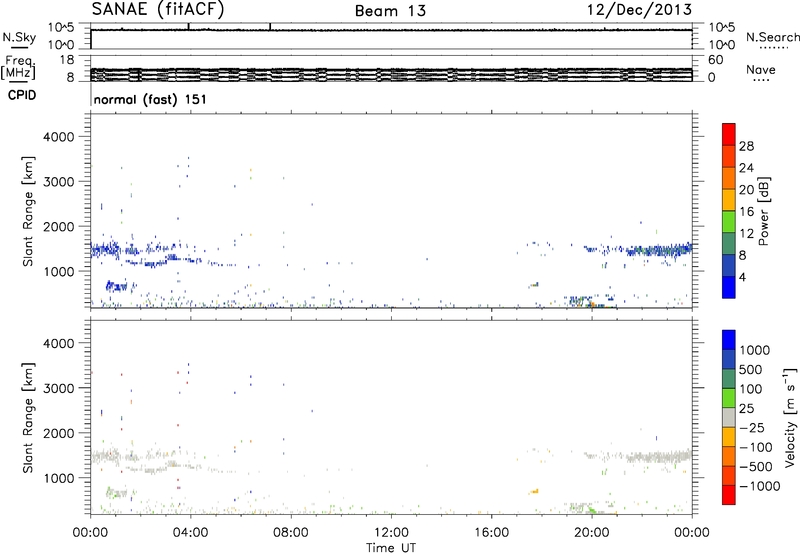Click the solid line sample under N.Sky

coord(19,47)
